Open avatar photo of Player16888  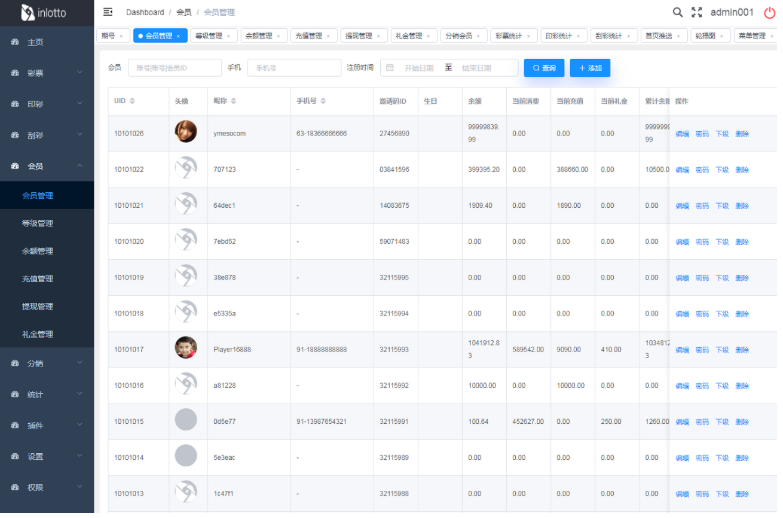pyautogui.click(x=186, y=348)
